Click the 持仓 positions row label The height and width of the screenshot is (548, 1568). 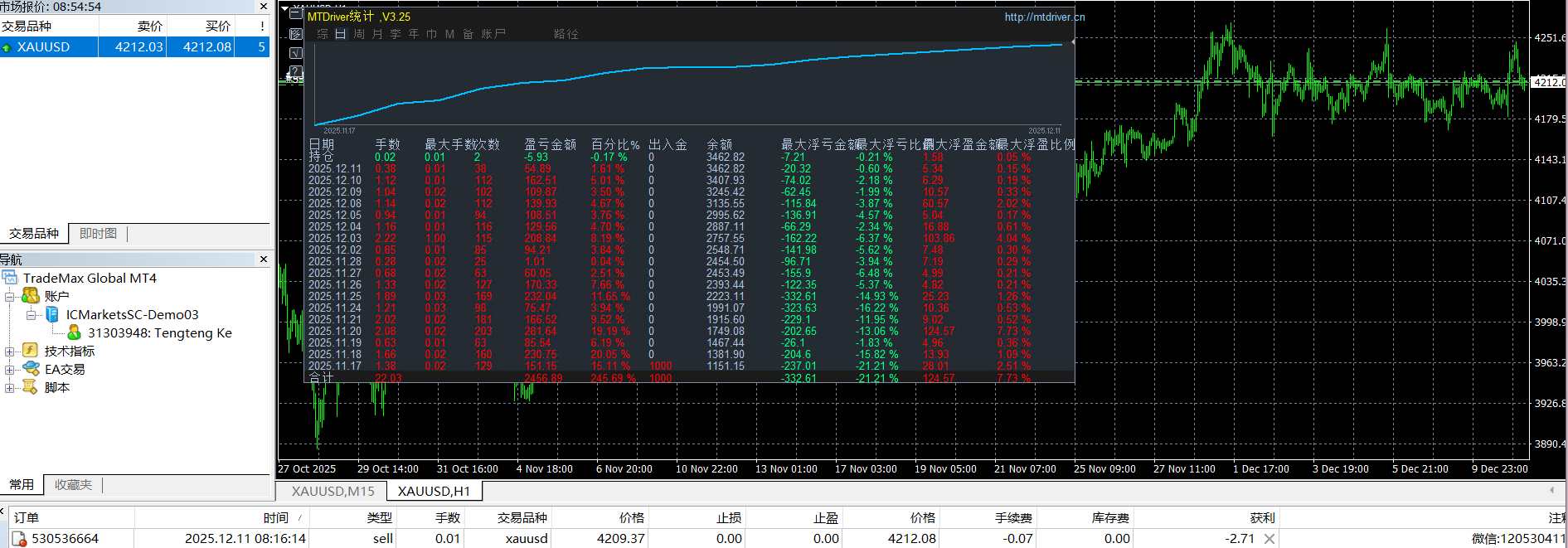click(322, 157)
